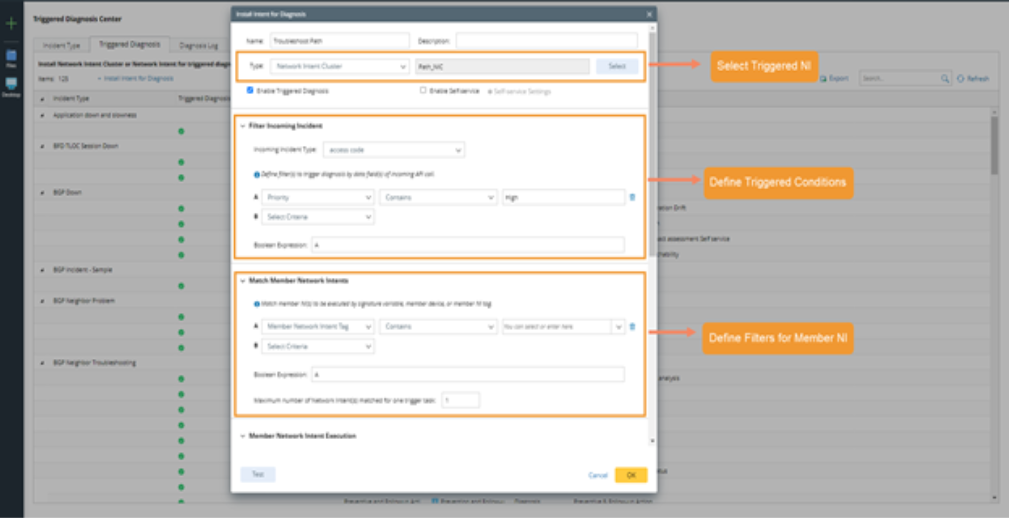The width and height of the screenshot is (1010, 519).
Task: Delete filter row A under Filter Incoming Incident
Action: click(632, 198)
